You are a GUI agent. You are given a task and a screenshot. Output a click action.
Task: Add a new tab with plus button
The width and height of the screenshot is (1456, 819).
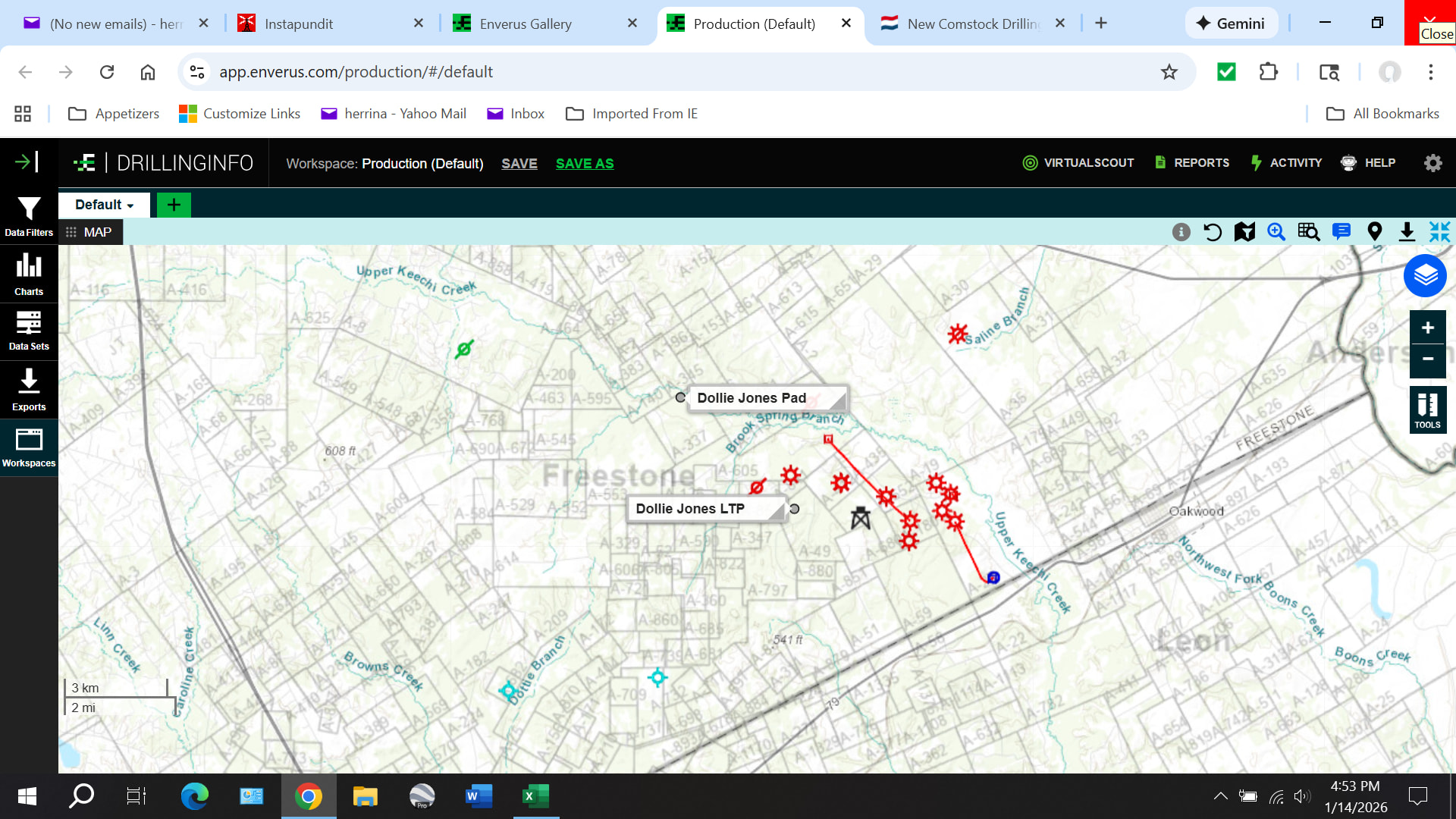[174, 205]
